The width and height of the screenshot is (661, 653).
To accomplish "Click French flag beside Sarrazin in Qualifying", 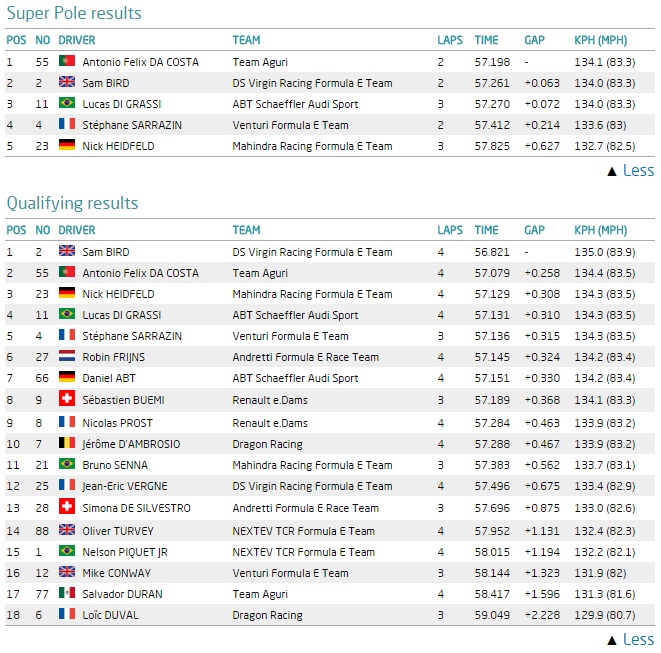I will pyautogui.click(x=67, y=335).
